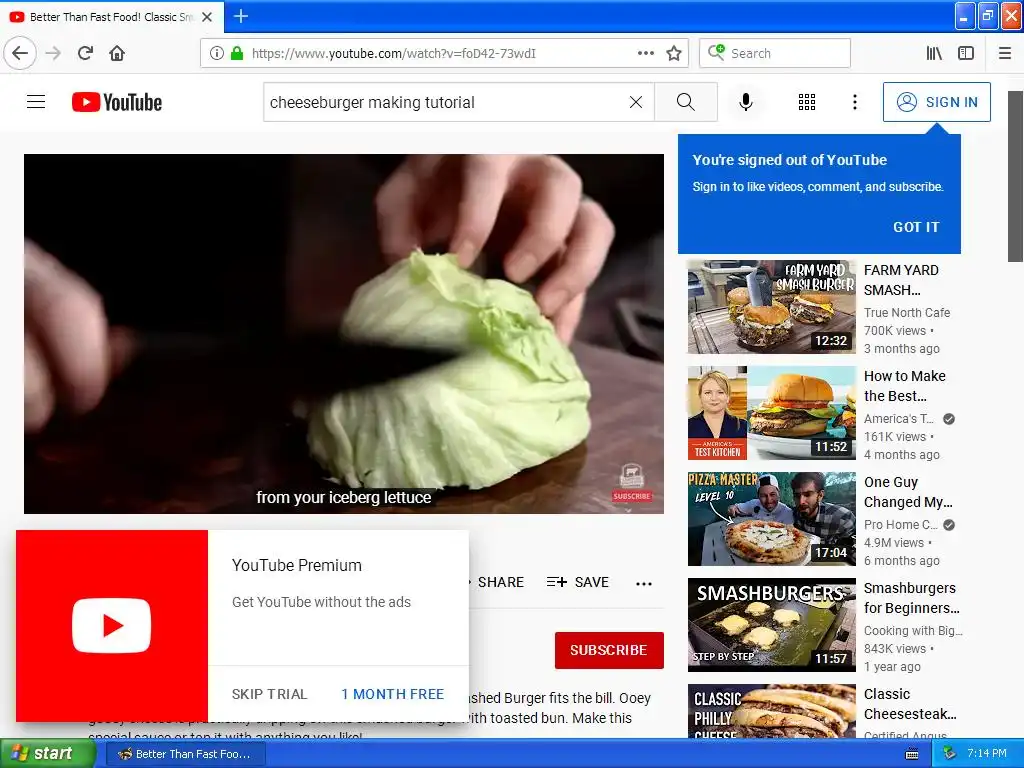Viewport: 1024px width, 768px height.
Task: Click the keyboard icon in system tray
Action: coord(912,754)
